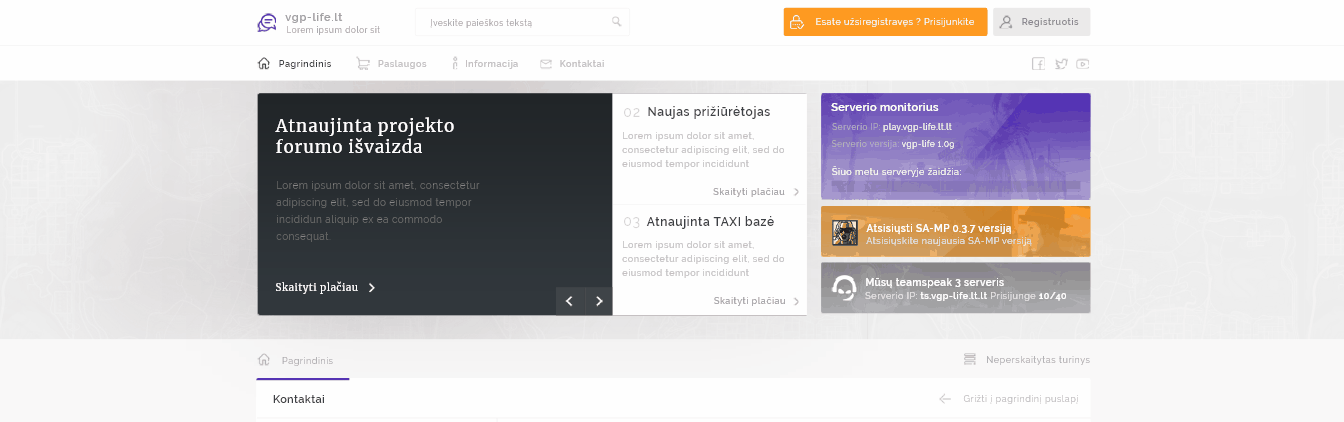Viewport: 1344px width, 422px height.
Task: Open the Atnaujinta TAXI bazė news title
Action: click(710, 221)
